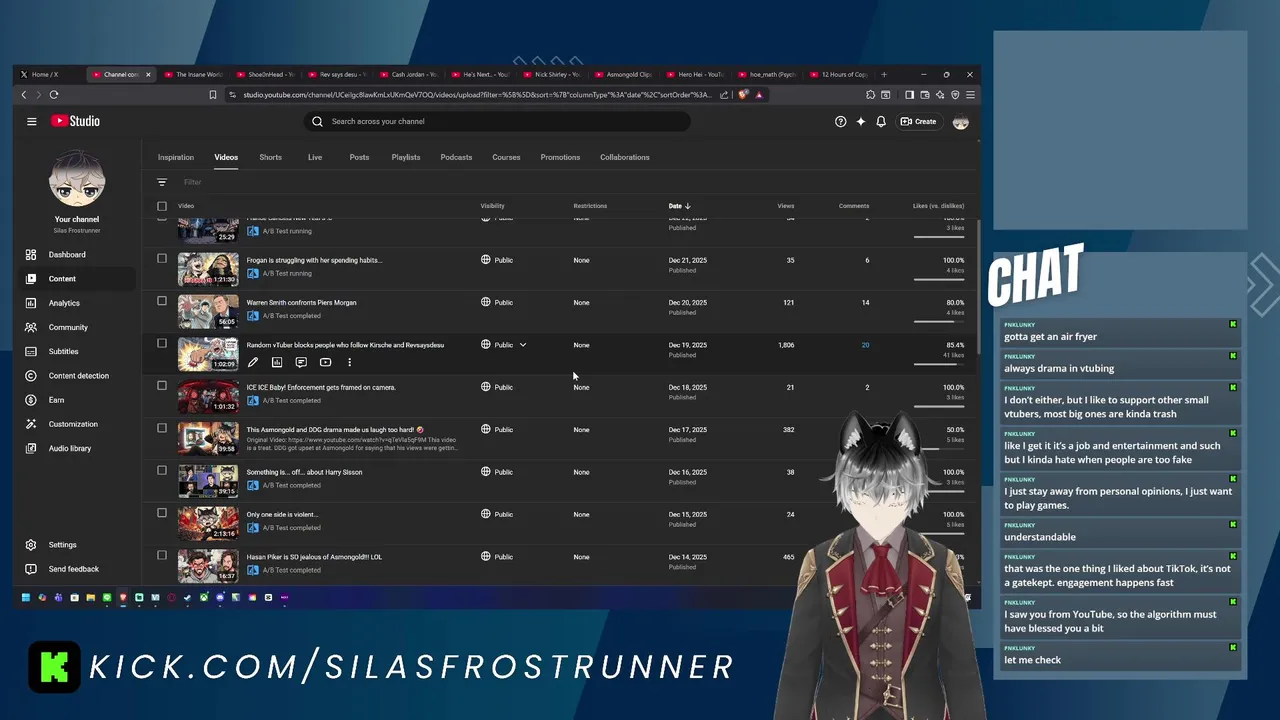Click the Create button
Image resolution: width=1280 pixels, height=720 pixels.
[918, 121]
